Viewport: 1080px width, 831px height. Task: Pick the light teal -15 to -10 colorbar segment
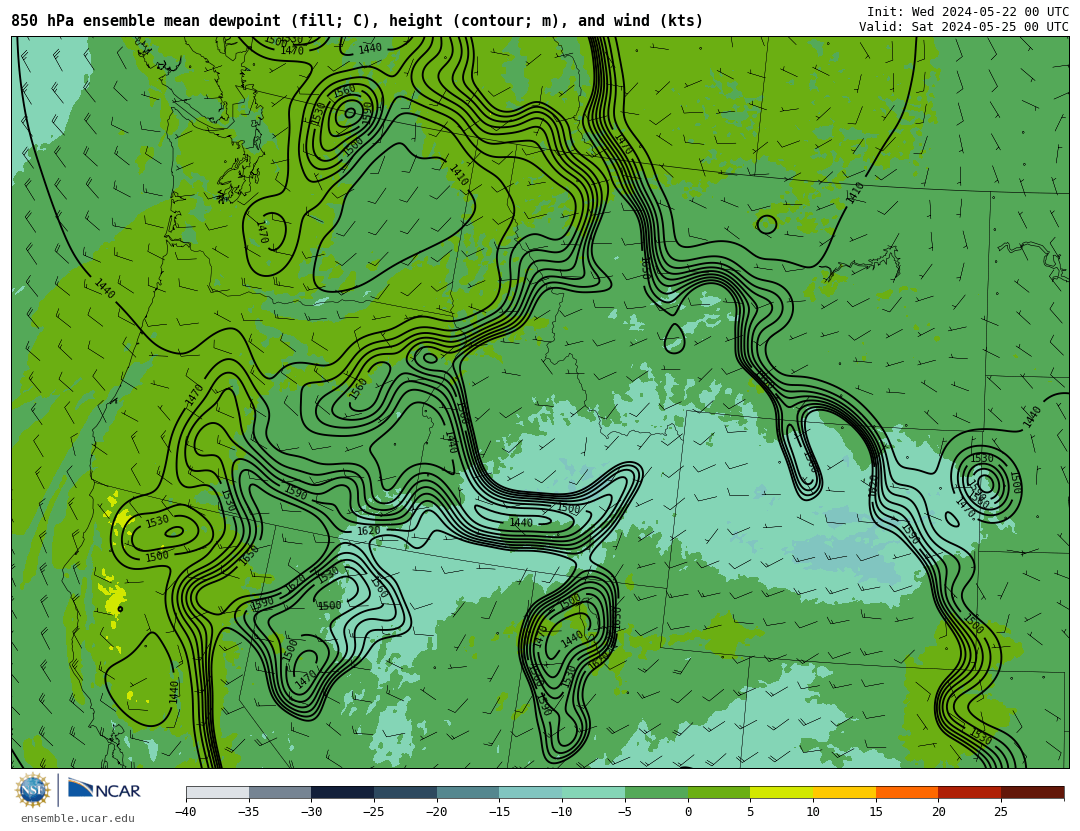(530, 792)
